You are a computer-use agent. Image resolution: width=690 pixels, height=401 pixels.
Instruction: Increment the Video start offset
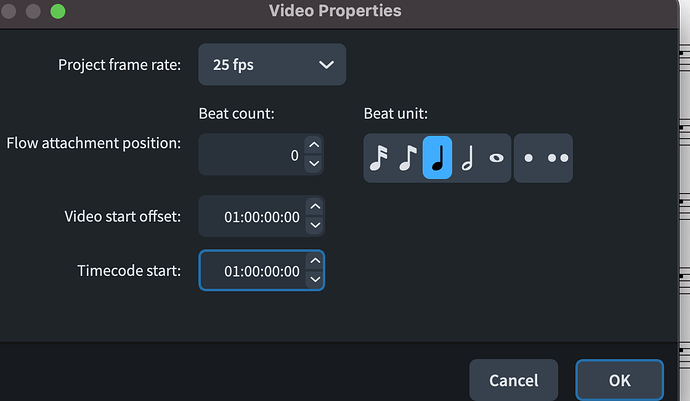(x=314, y=207)
